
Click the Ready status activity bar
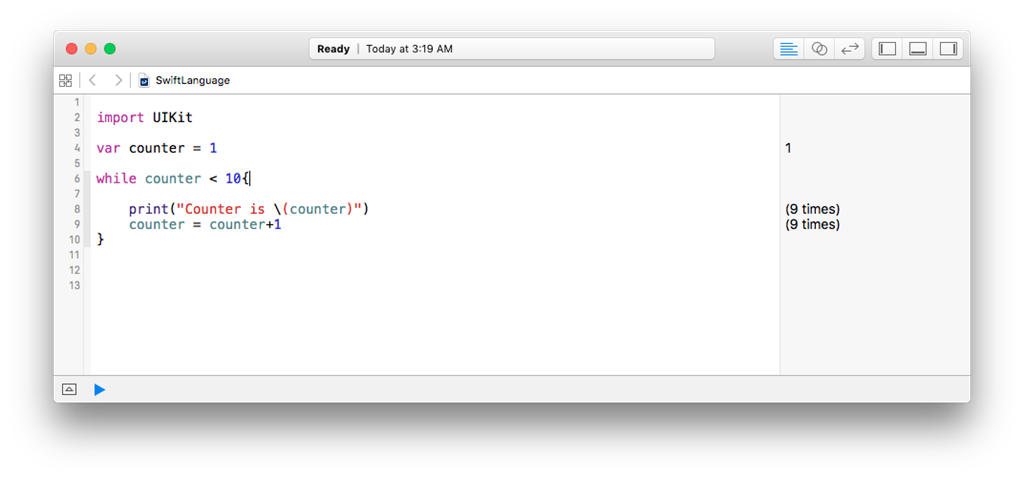click(512, 49)
